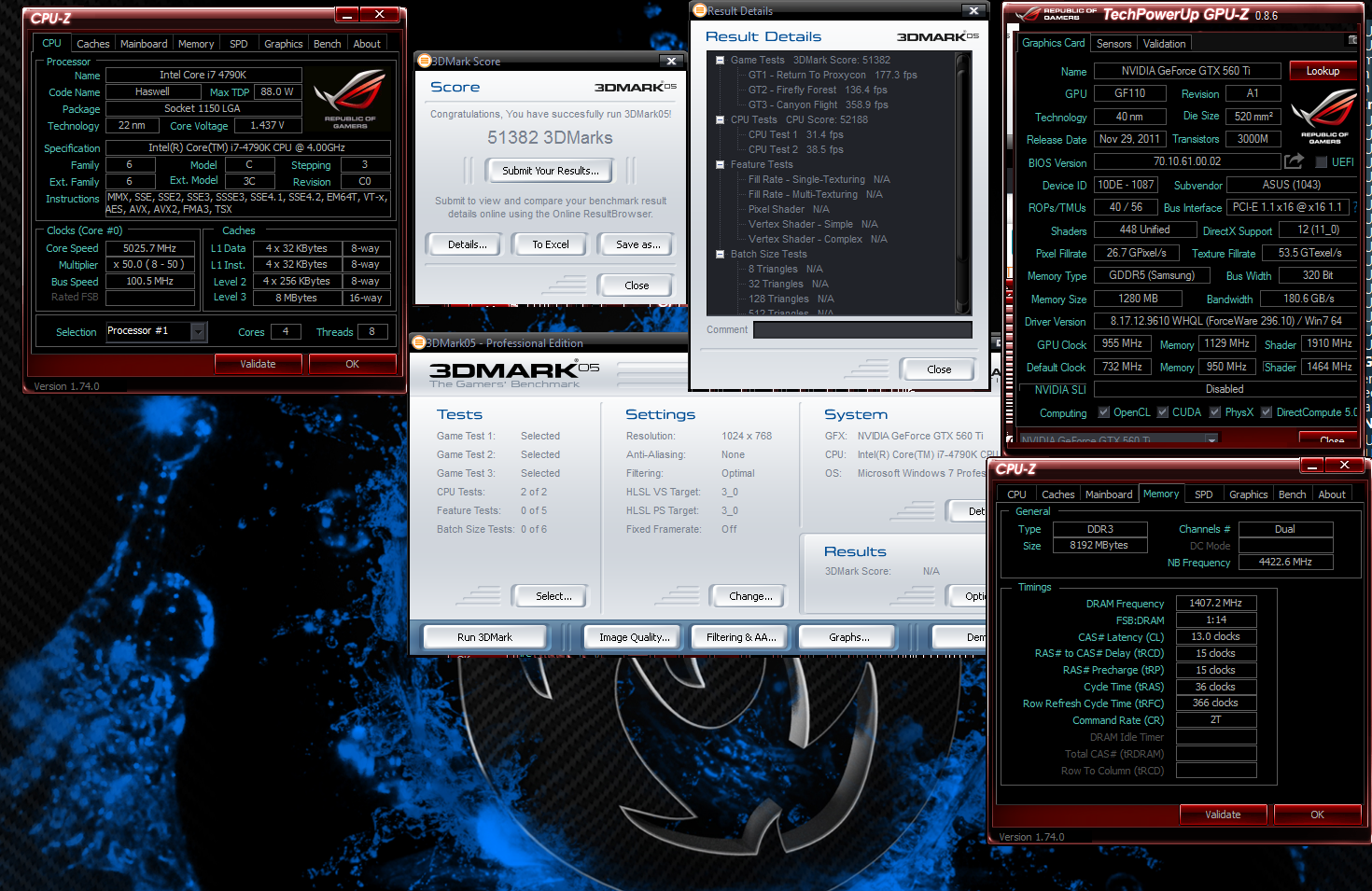The width and height of the screenshot is (1372, 891).
Task: Collapse the Batch Size Tests tree node
Action: pyautogui.click(x=720, y=254)
